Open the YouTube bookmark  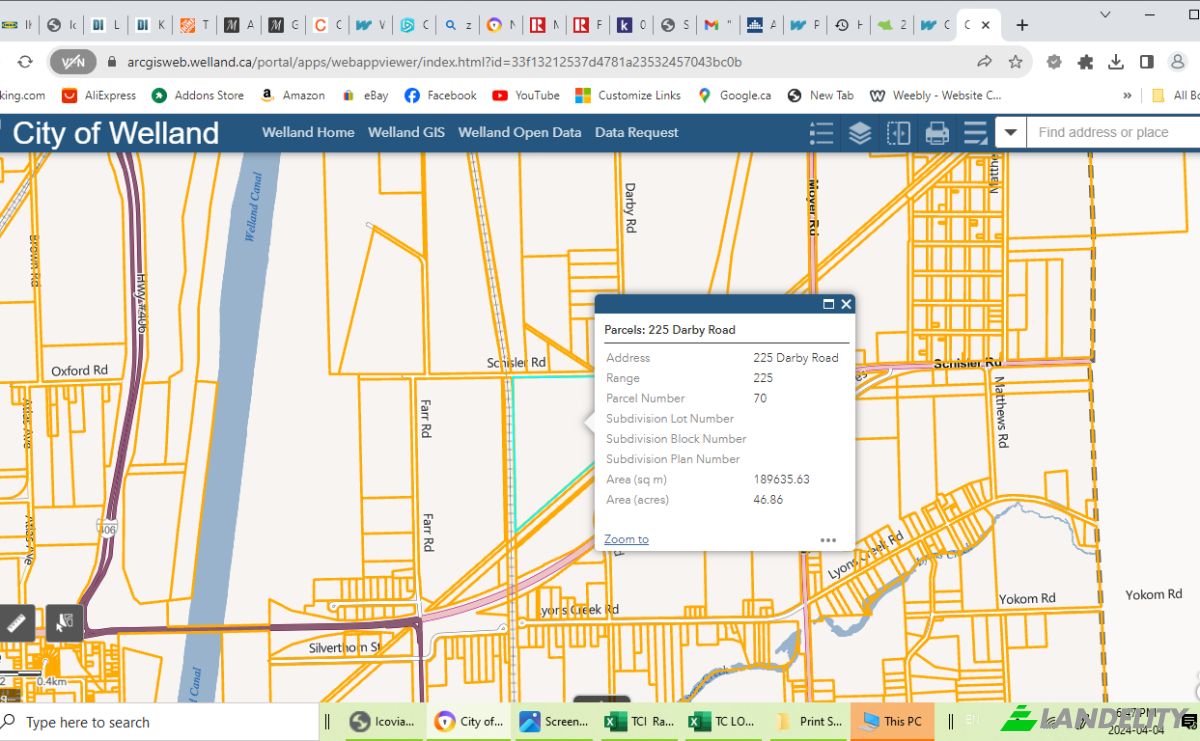526,96
